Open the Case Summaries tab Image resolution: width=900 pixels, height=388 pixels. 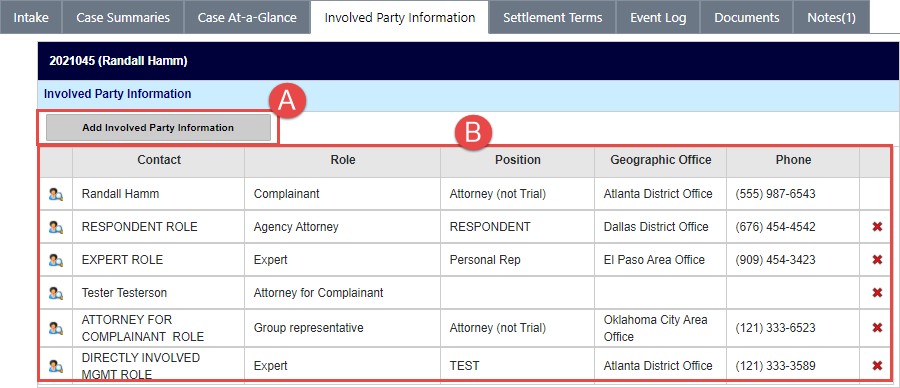tap(123, 17)
